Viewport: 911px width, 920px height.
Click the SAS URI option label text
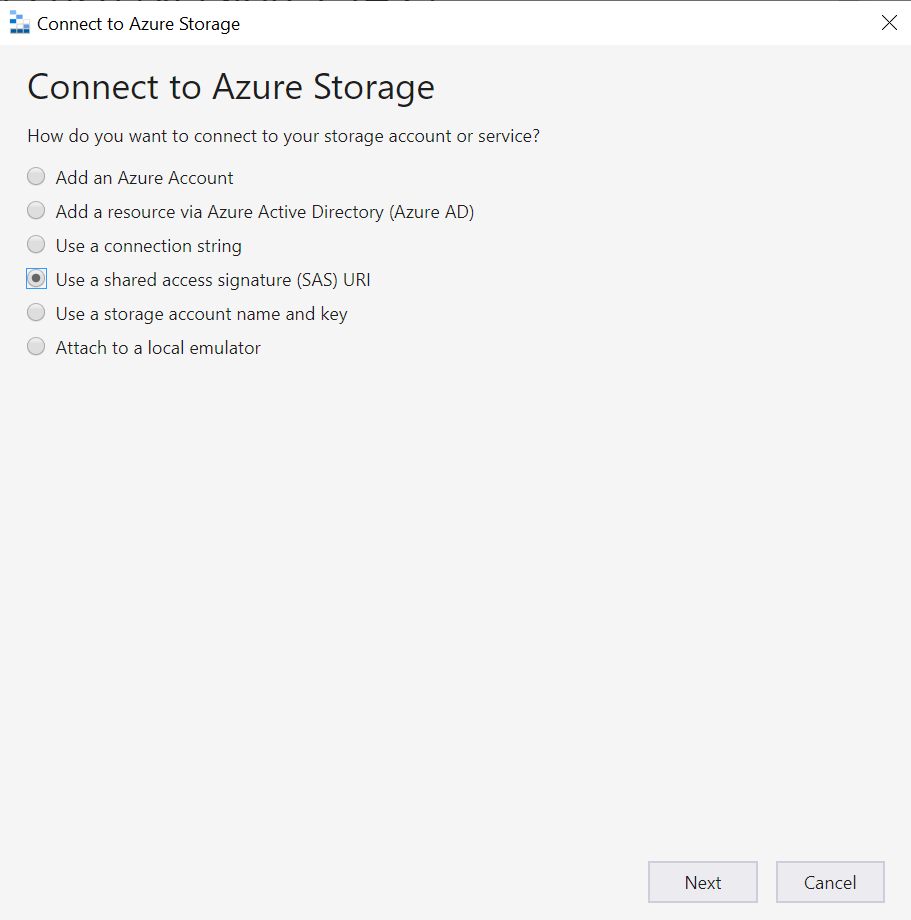[213, 279]
